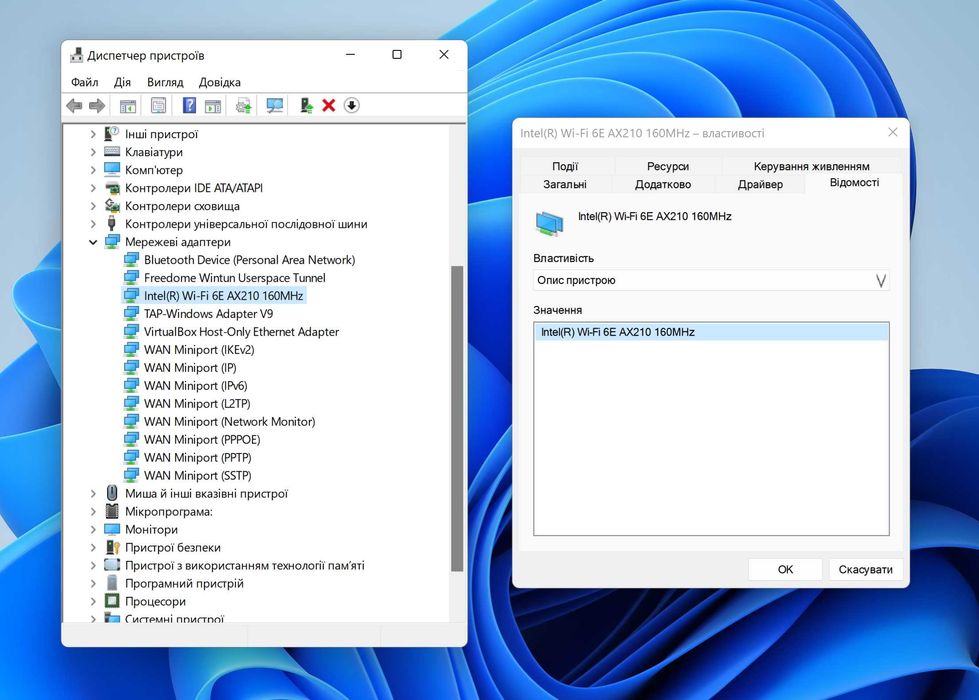Click the large network adapter icon in properties dialog
Viewport: 979px width, 700px height.
point(549,223)
